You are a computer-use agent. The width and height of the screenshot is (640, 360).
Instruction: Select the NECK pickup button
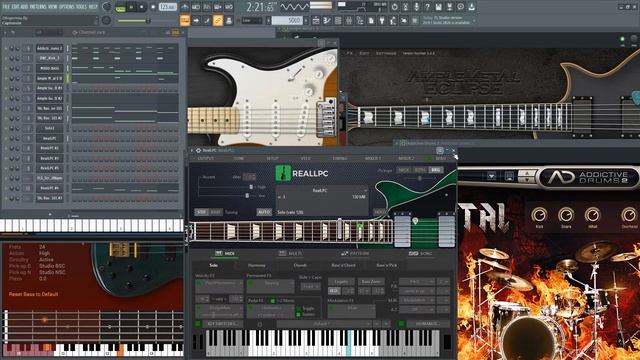tap(404, 170)
